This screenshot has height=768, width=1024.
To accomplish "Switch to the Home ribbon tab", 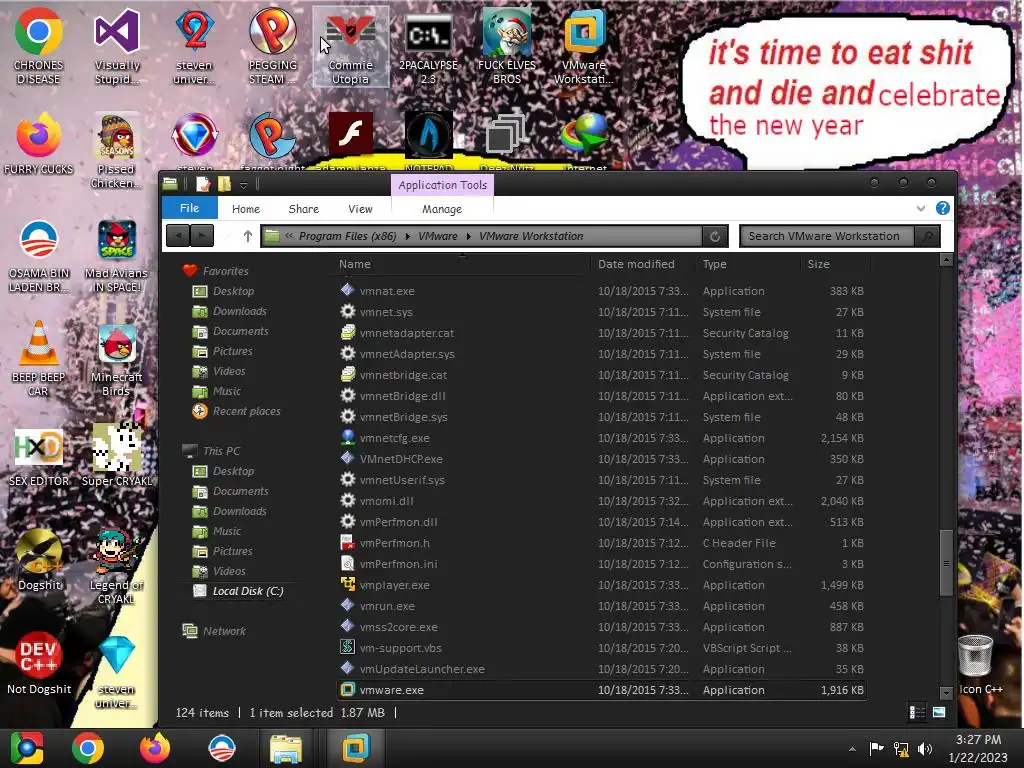I will 246,209.
